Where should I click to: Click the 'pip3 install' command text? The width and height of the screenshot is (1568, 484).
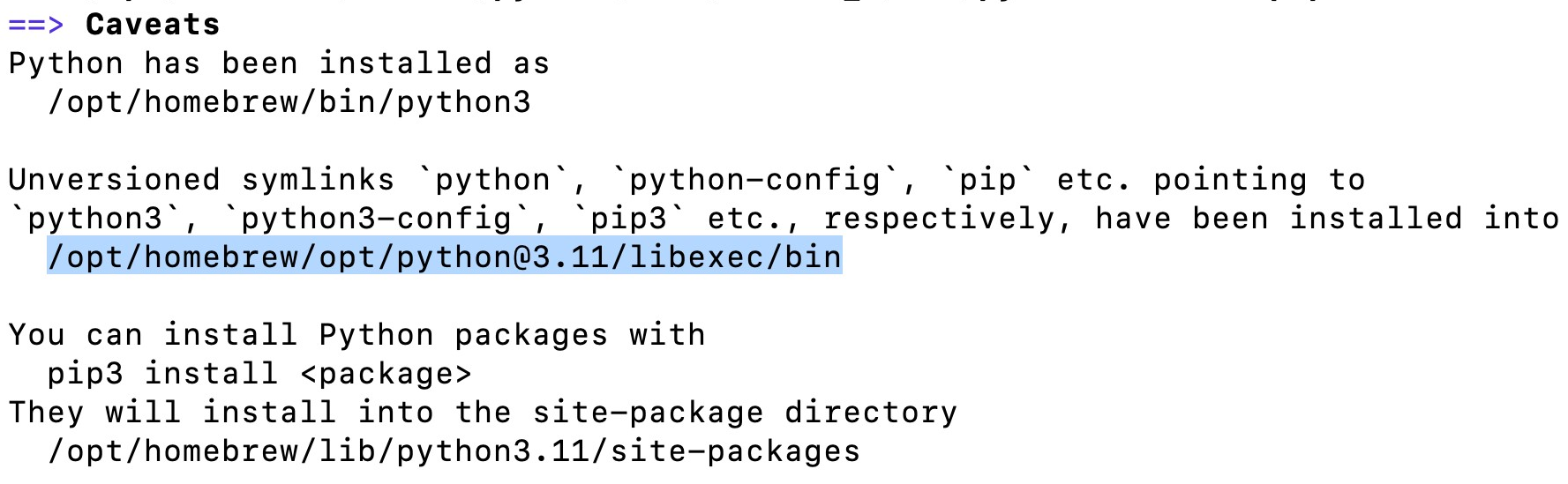pos(162,374)
